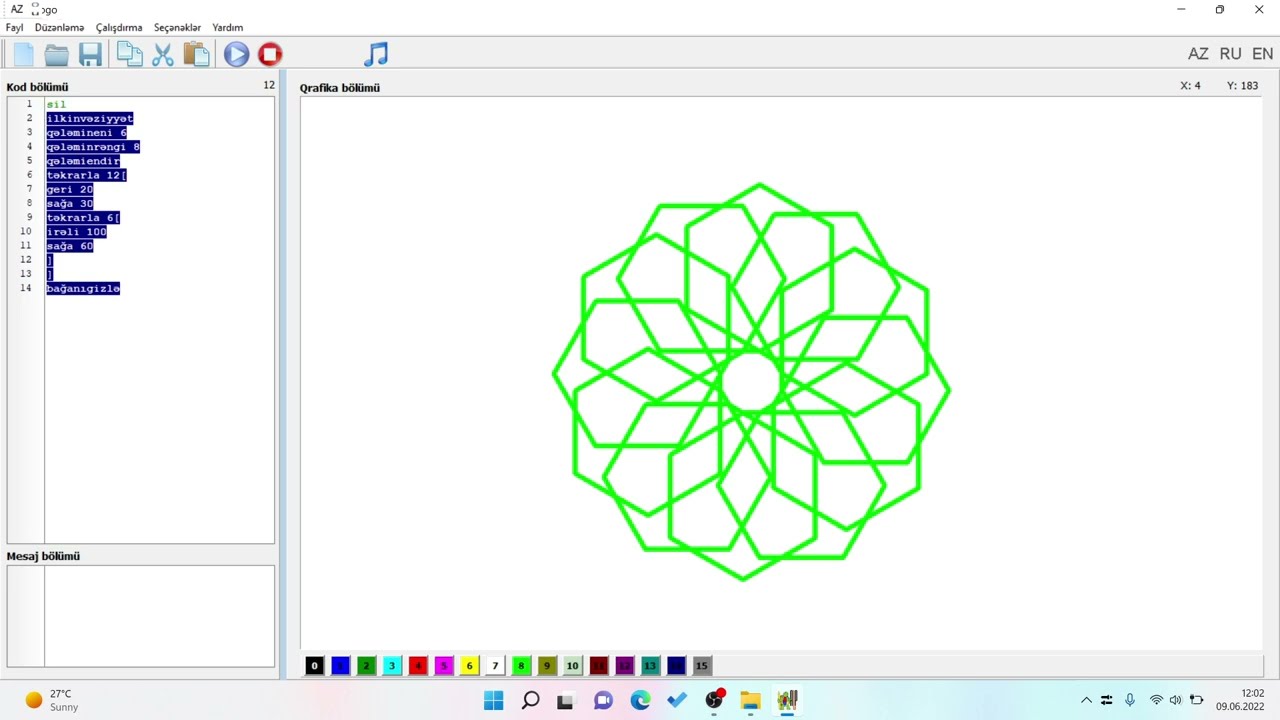Screen dimensions: 1280x720
Task: Pick olive color swatch 9
Action: click(x=547, y=665)
